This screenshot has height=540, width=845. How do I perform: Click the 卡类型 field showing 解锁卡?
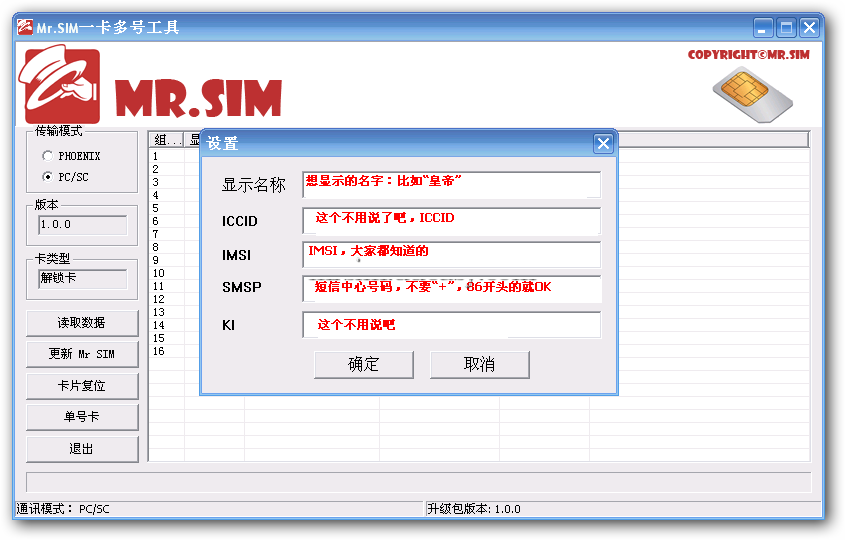pos(82,279)
